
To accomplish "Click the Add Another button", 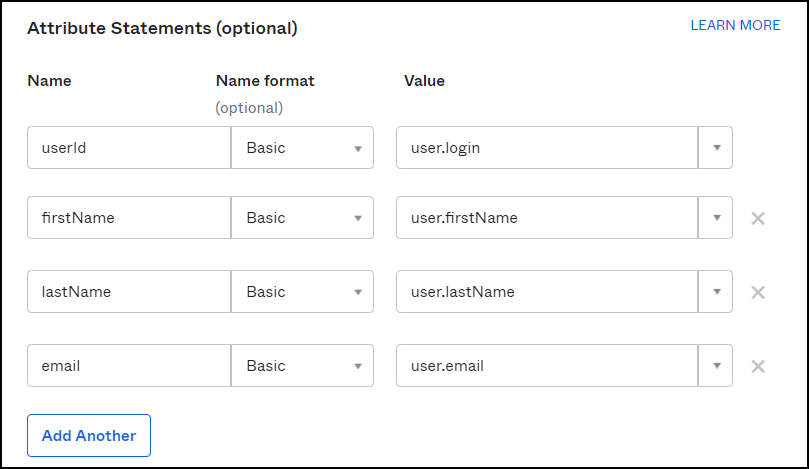I will [x=89, y=436].
